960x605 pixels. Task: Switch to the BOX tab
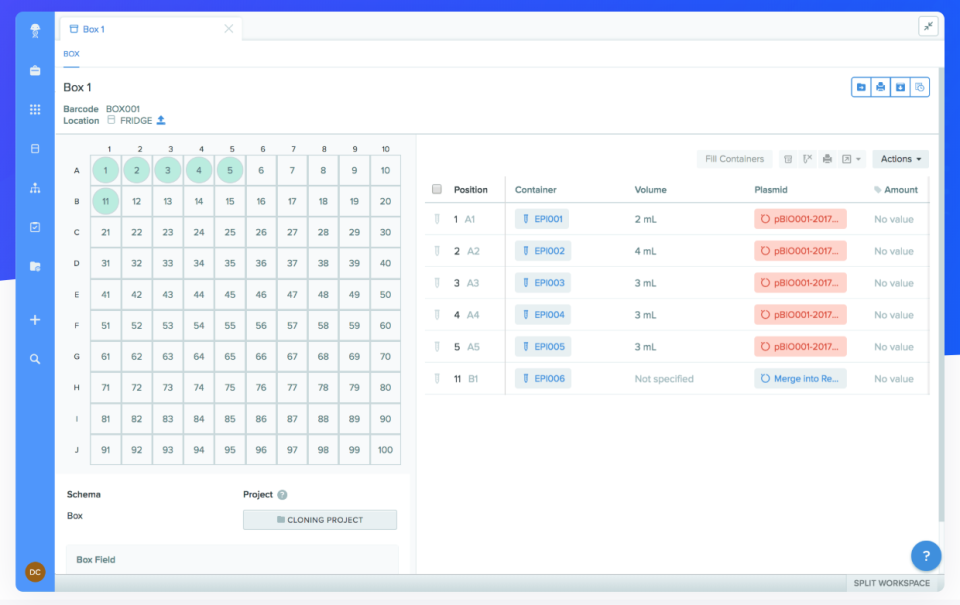(70, 53)
